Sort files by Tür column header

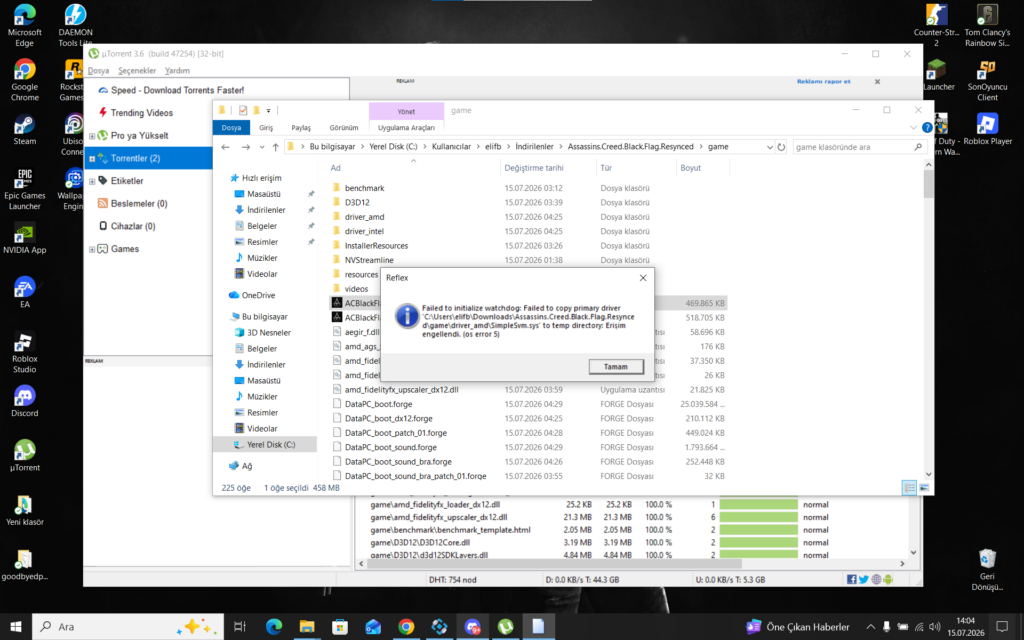pos(606,168)
